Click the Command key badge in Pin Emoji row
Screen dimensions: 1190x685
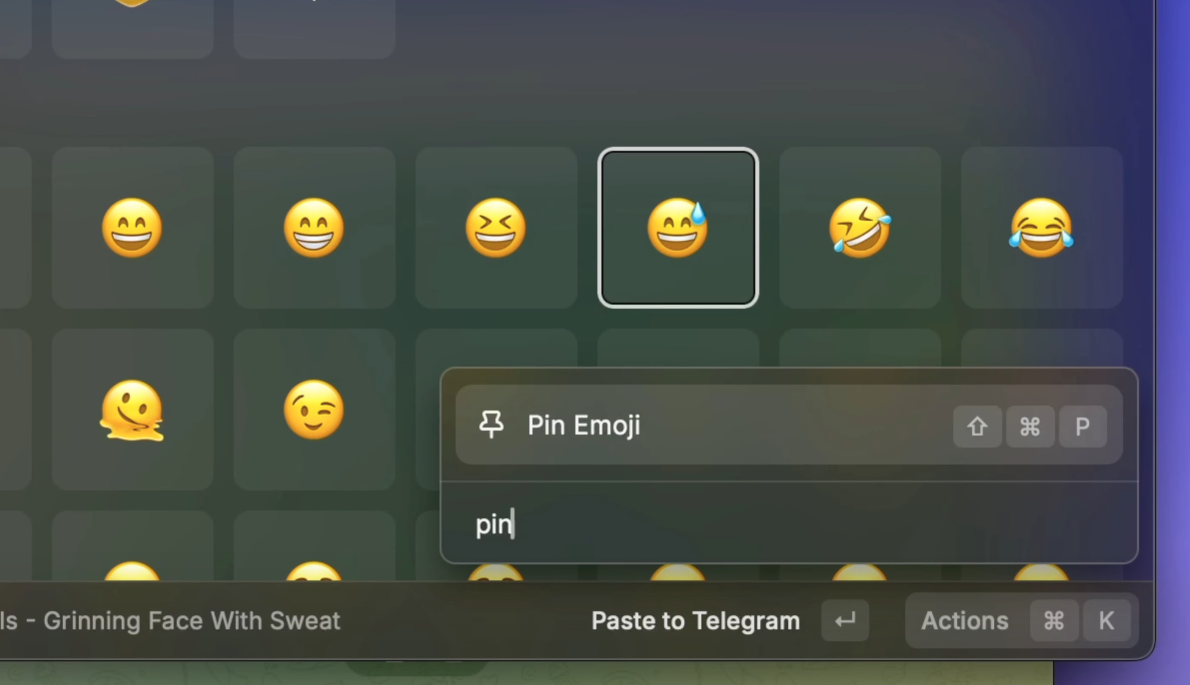point(1030,426)
